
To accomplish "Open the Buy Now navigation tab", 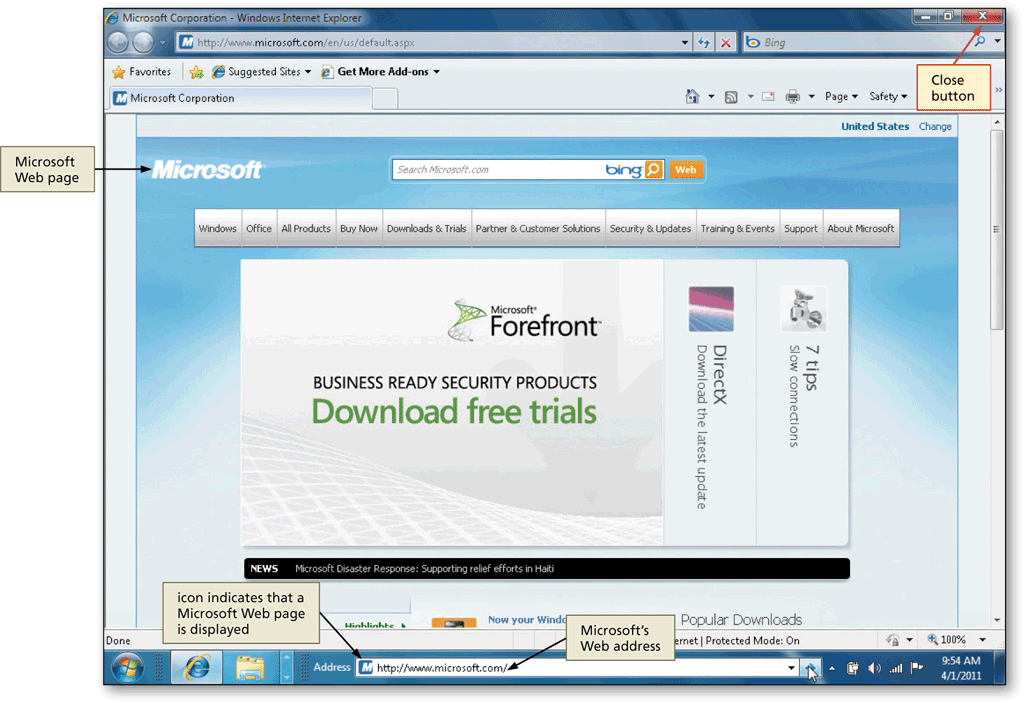I will coord(359,229).
